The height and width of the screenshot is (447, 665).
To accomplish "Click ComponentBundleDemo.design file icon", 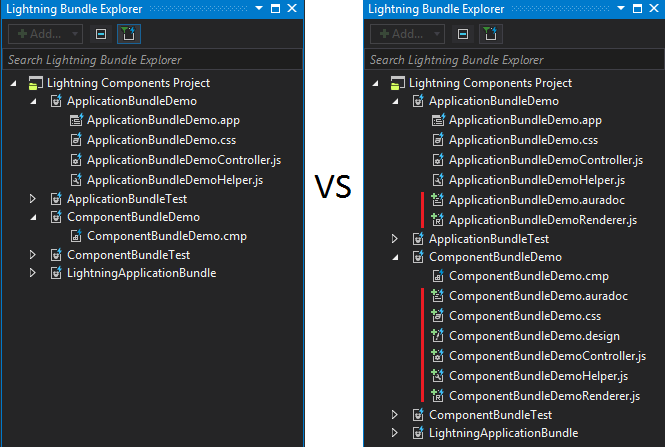I will [437, 336].
